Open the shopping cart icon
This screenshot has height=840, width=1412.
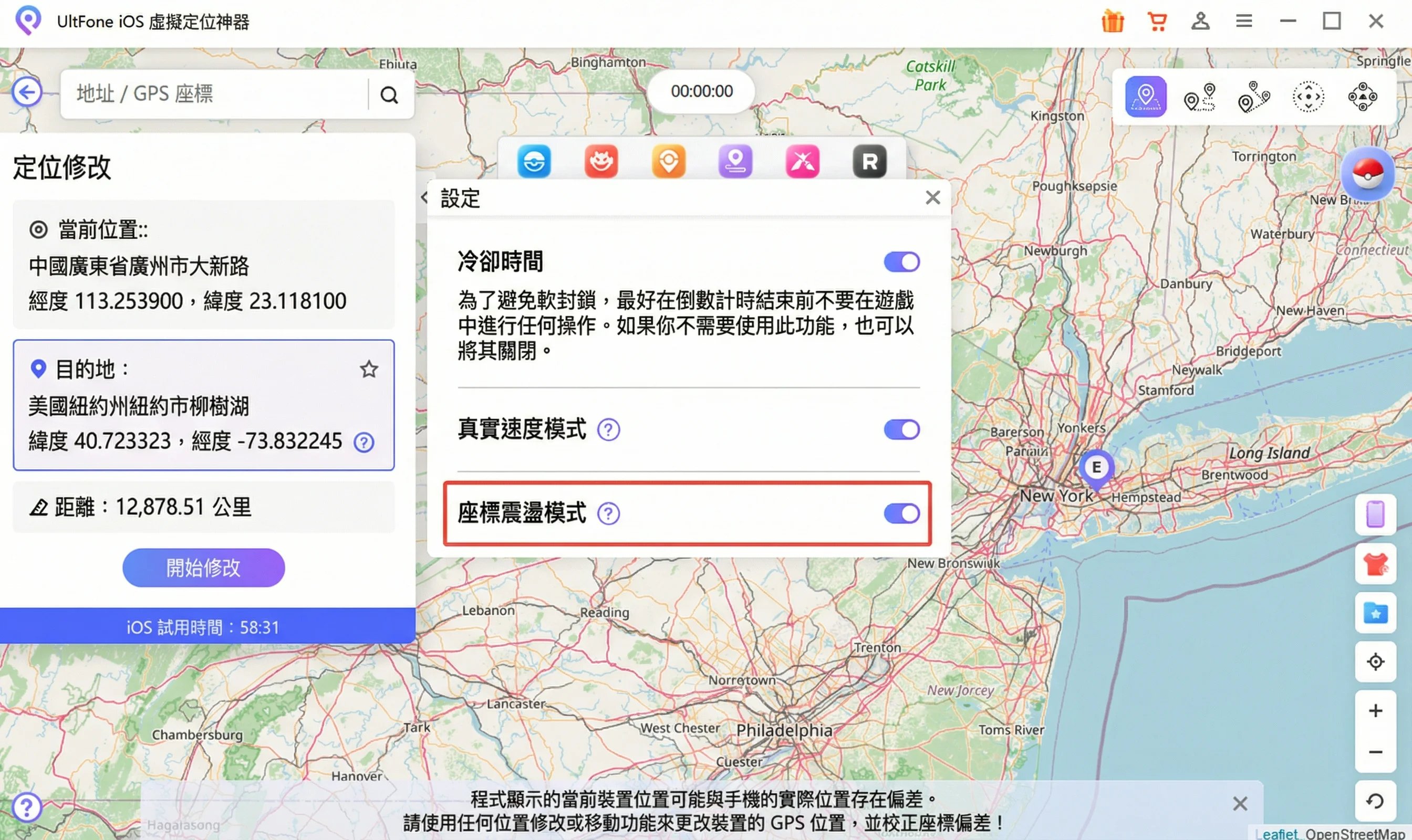click(1156, 21)
